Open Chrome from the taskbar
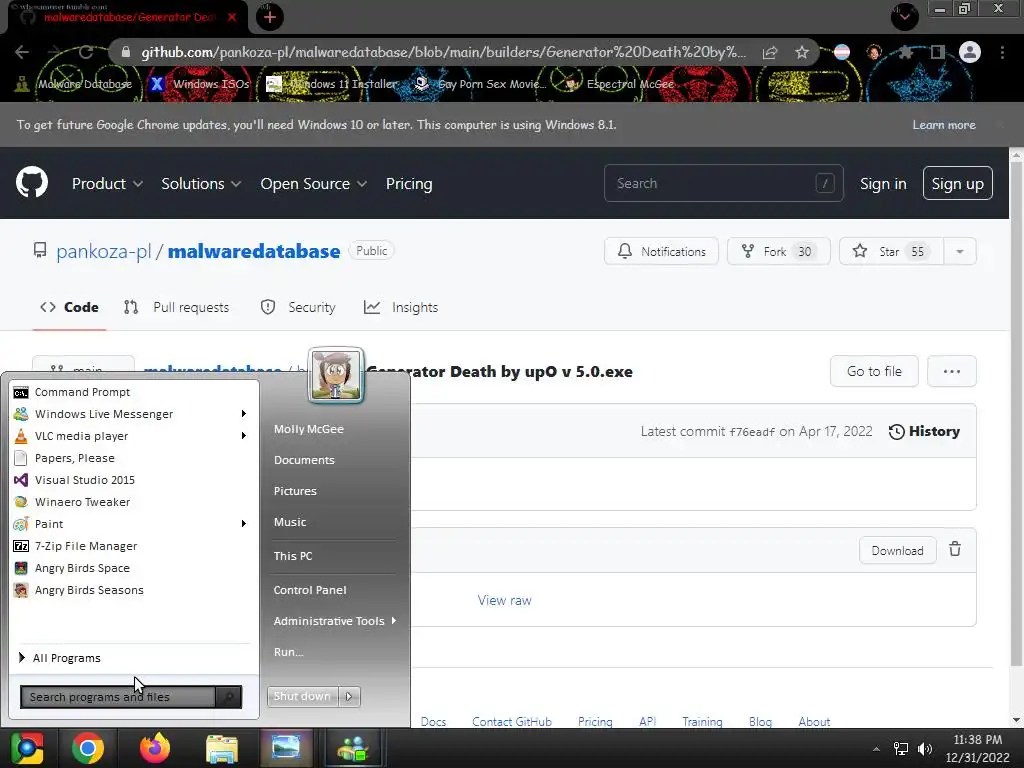 click(88, 748)
